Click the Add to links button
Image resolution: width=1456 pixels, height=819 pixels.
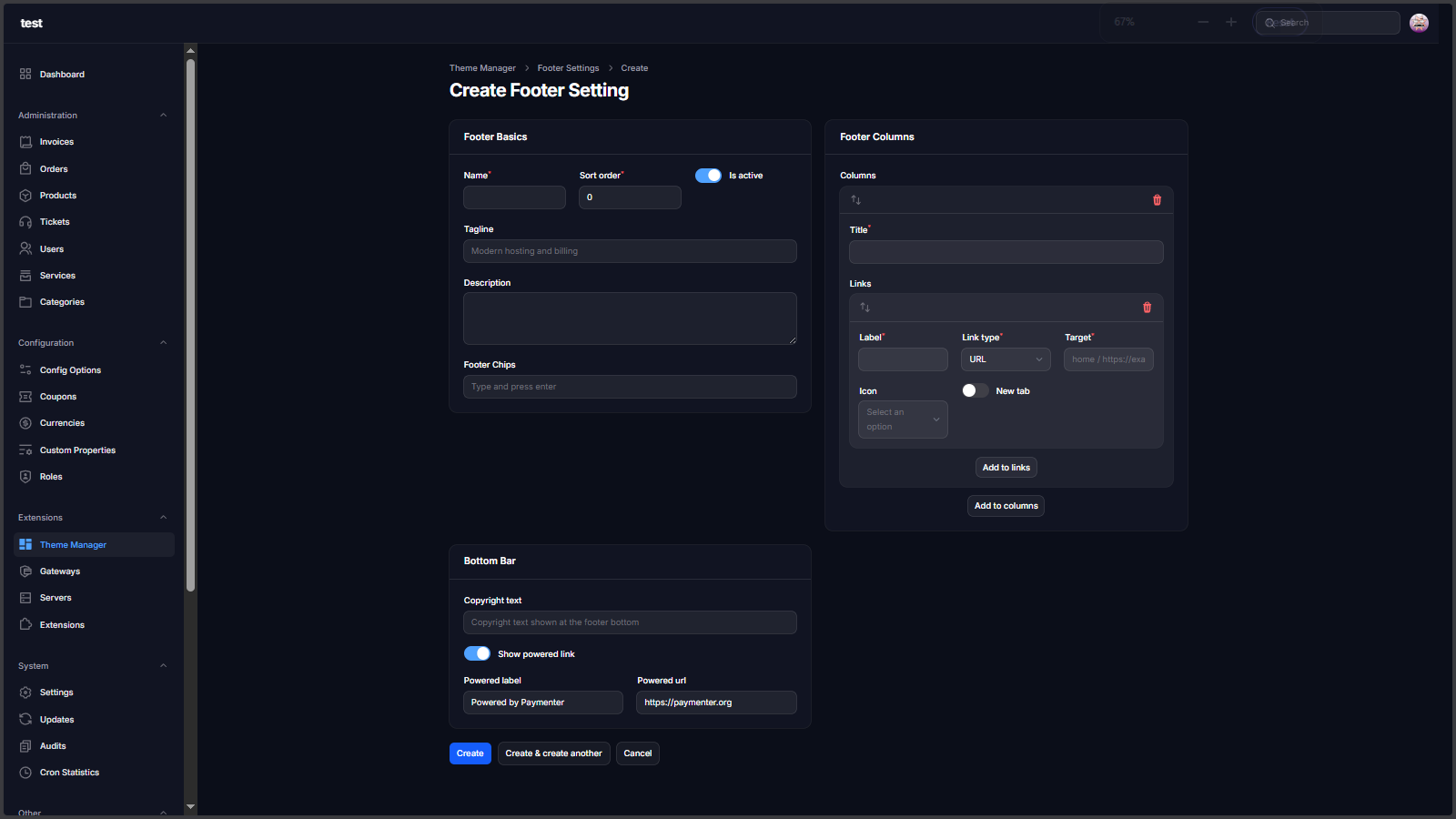1006,468
